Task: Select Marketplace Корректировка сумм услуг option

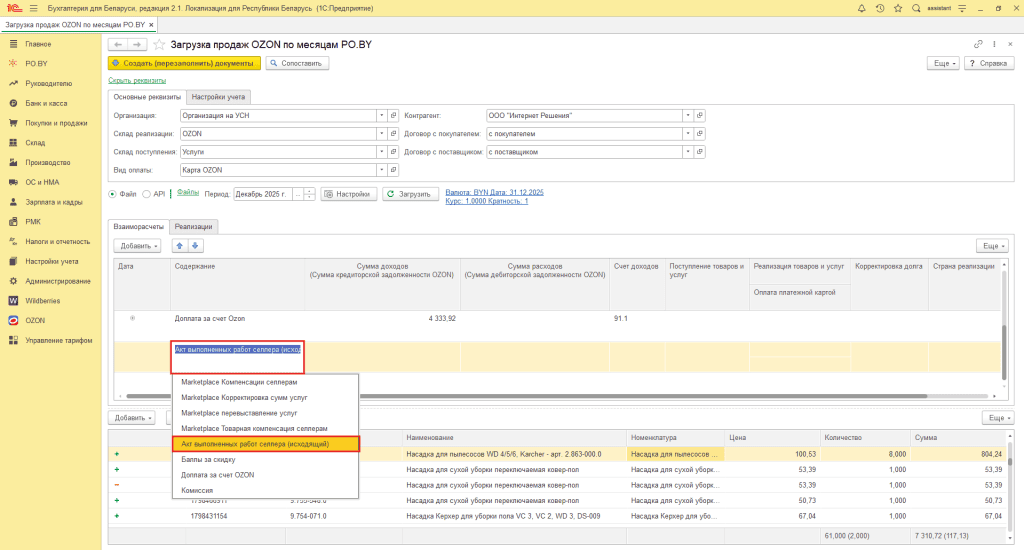Action: [x=265, y=397]
